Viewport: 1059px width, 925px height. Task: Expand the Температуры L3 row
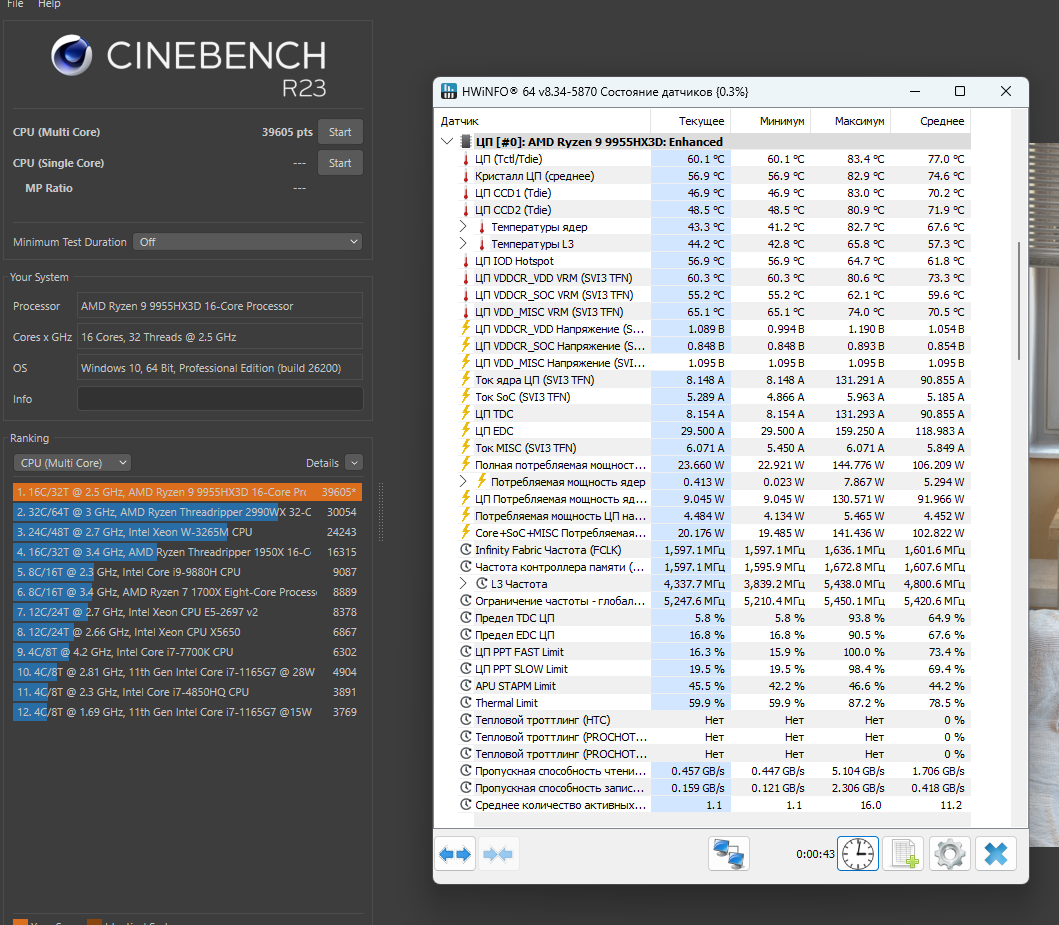point(463,244)
